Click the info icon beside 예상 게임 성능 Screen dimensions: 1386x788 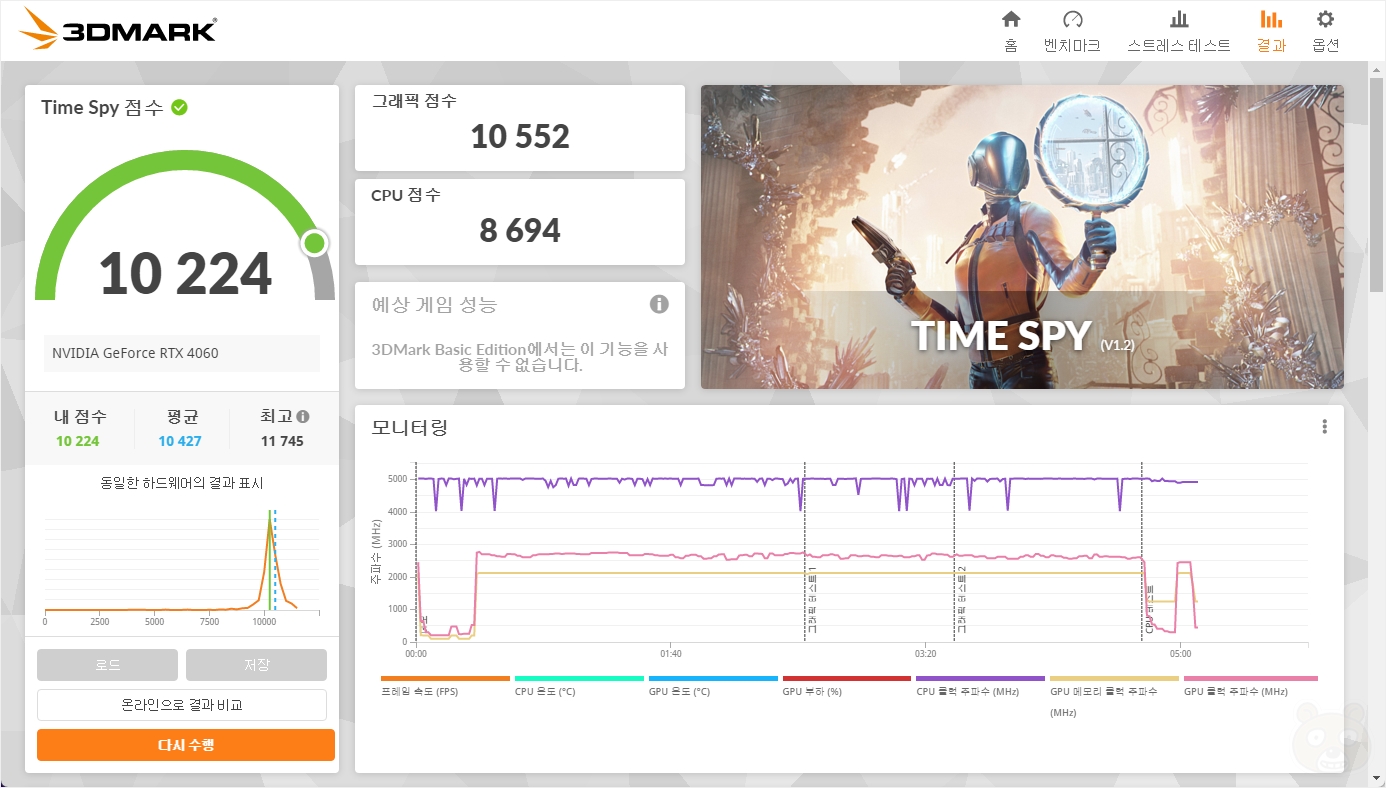(658, 304)
